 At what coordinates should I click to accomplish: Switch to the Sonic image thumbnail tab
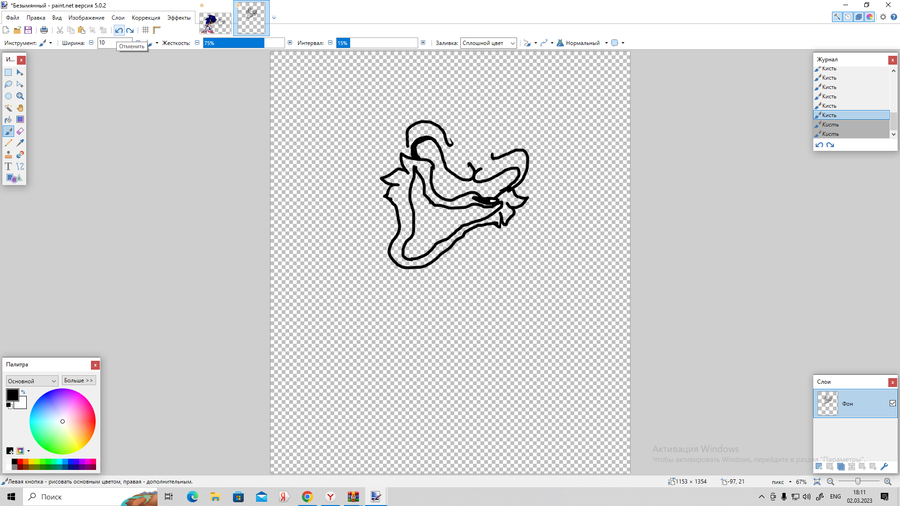click(215, 22)
